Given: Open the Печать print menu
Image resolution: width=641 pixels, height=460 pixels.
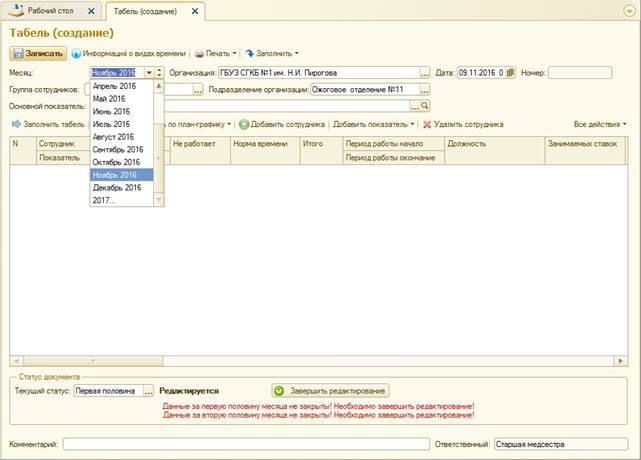Looking at the screenshot, I should [215, 53].
